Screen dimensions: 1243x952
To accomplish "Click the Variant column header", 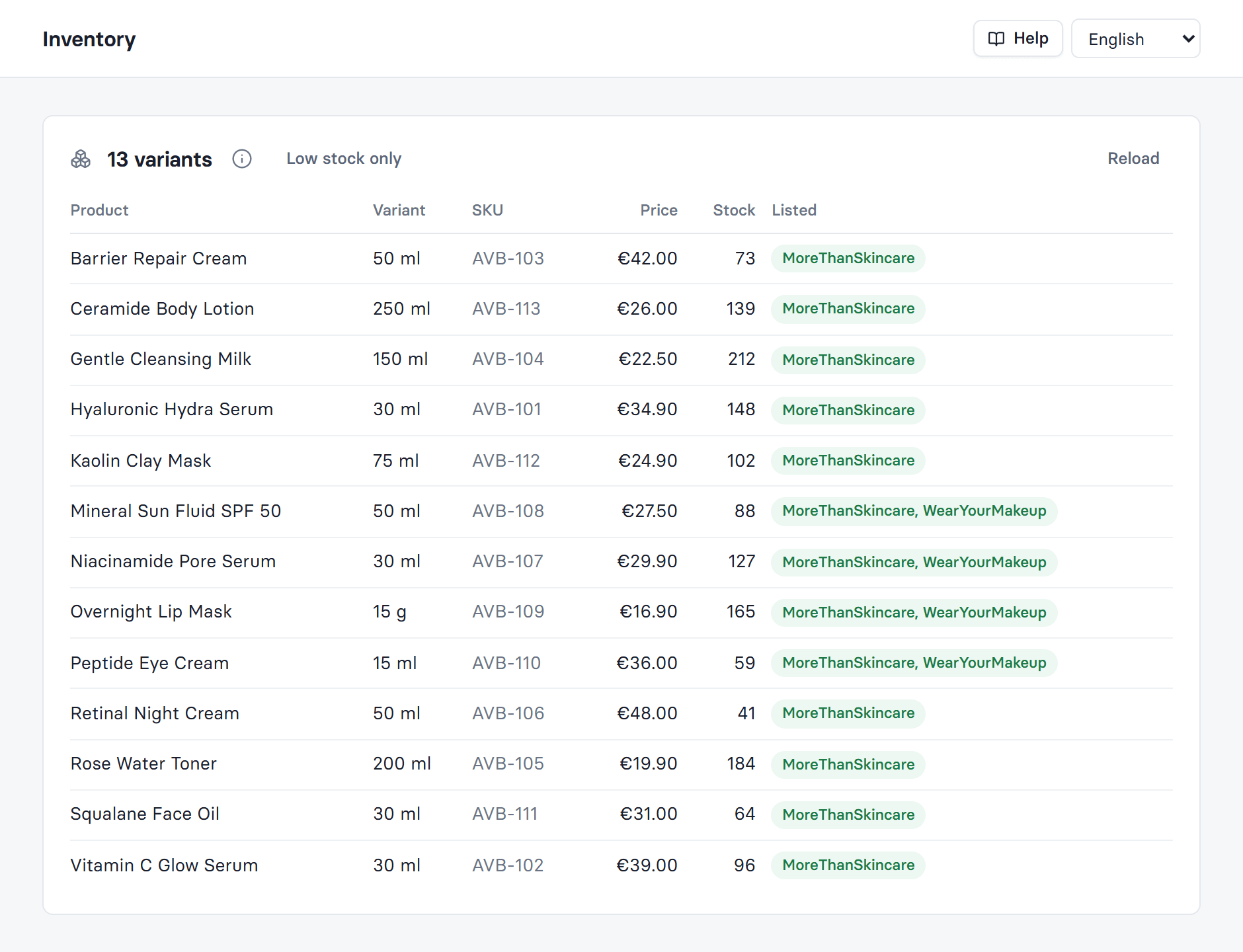I will point(399,210).
